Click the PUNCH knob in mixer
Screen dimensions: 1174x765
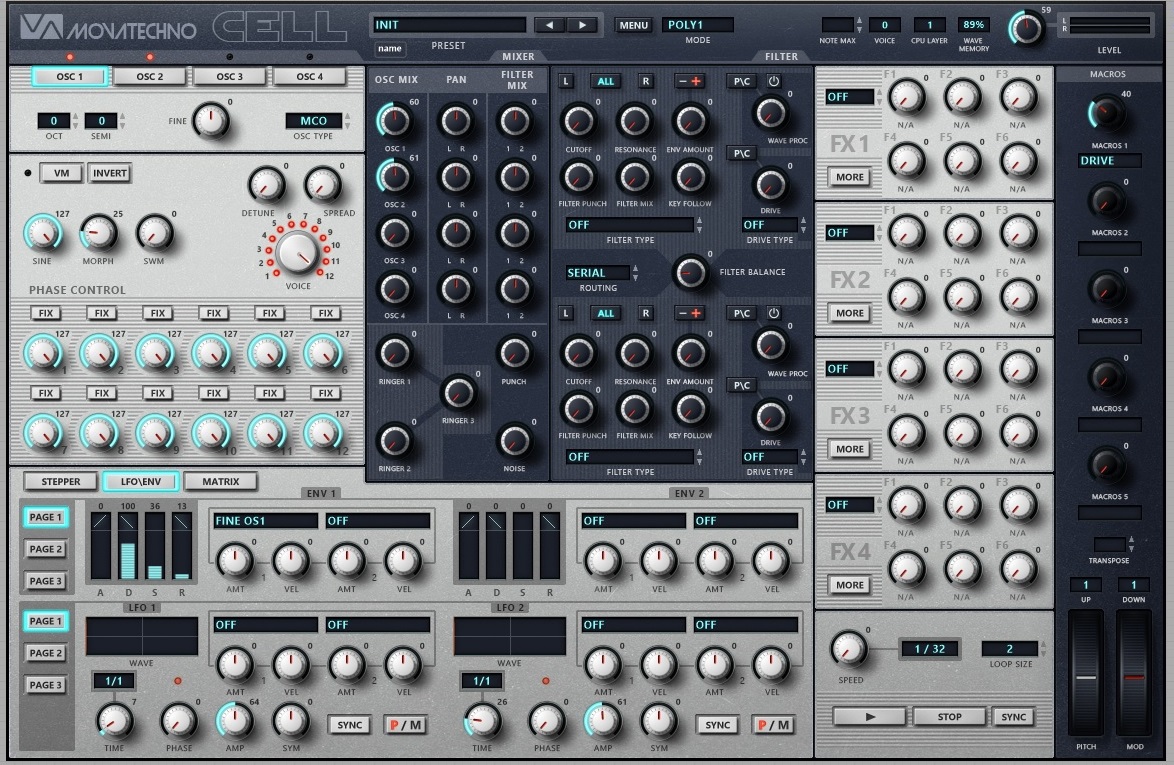pos(514,353)
